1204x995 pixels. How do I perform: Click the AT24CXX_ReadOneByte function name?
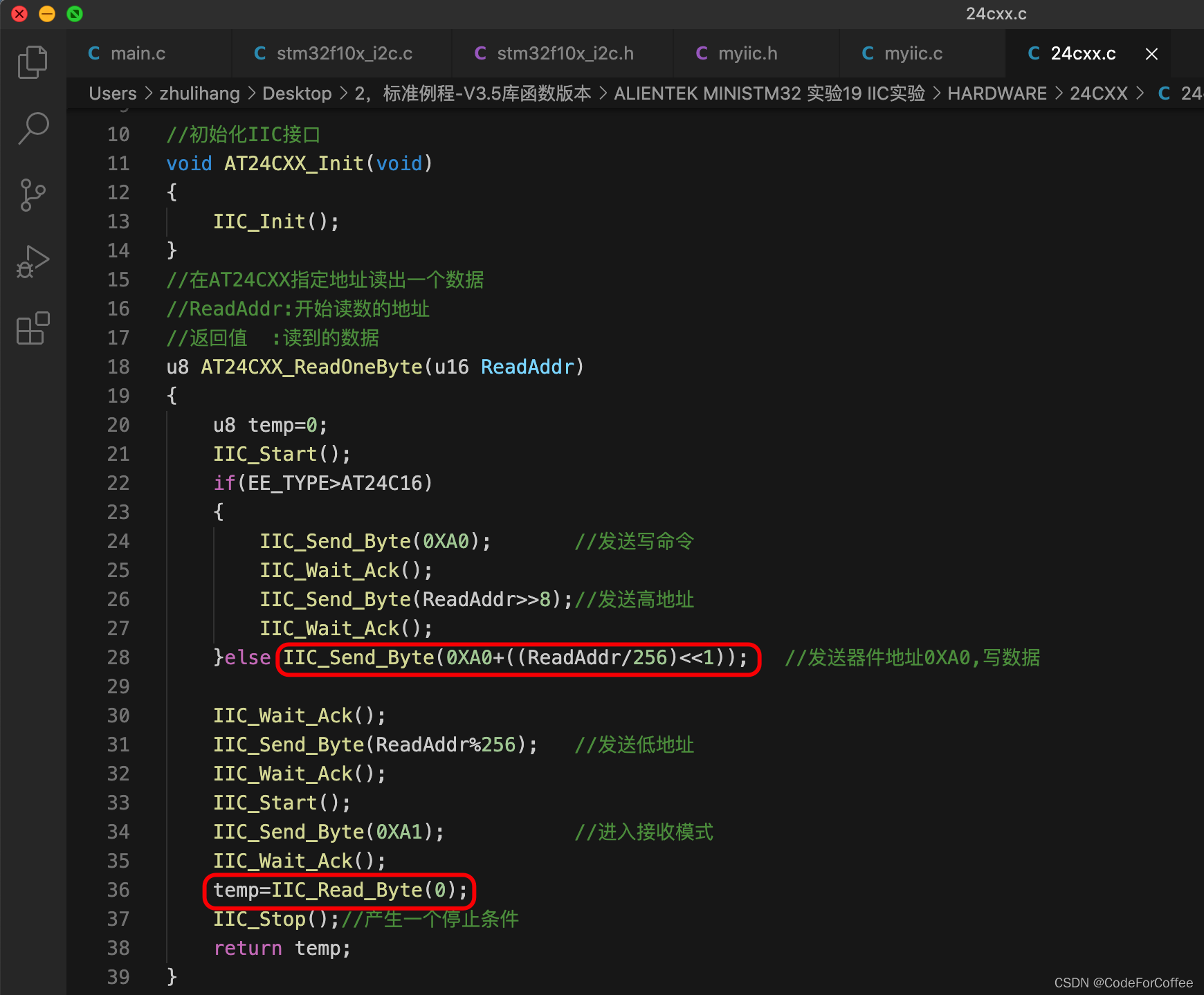[x=311, y=367]
